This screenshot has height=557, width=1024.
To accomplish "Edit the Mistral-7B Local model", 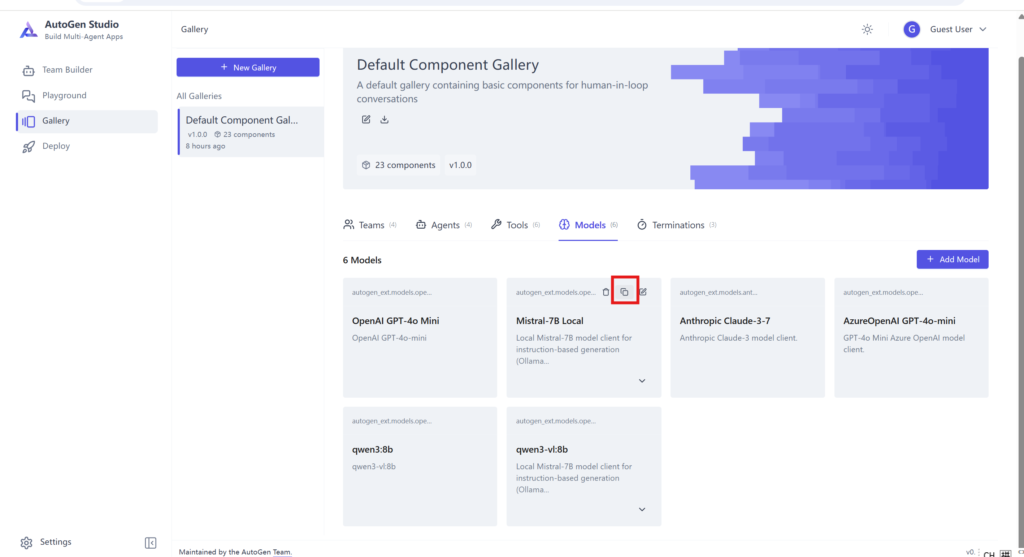I will [x=643, y=292].
